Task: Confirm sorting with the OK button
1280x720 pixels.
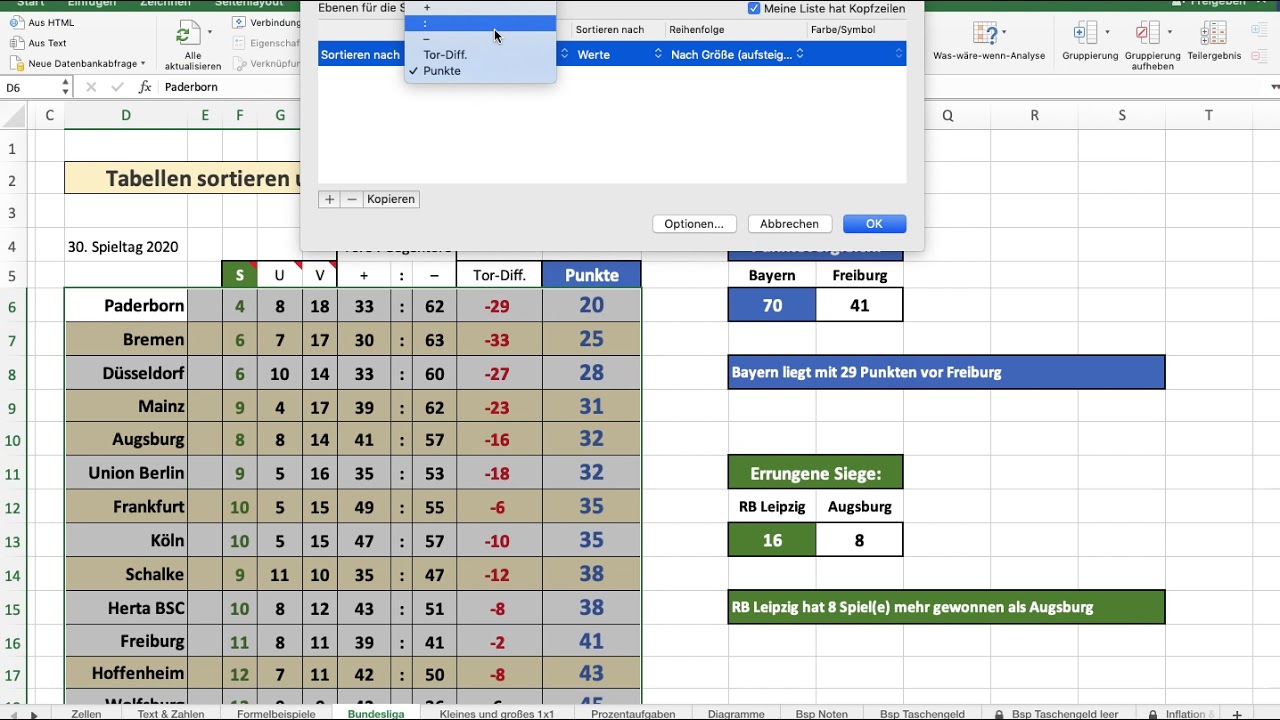Action: point(874,224)
